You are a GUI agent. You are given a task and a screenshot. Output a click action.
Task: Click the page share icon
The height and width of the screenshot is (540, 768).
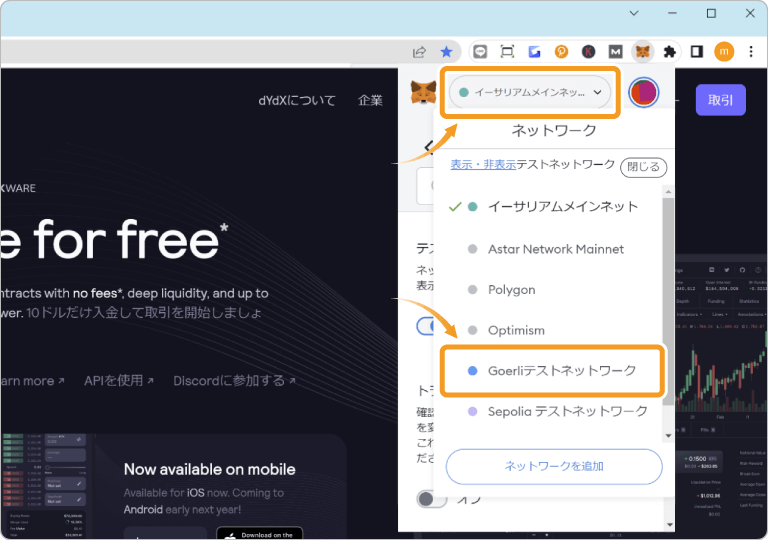click(x=419, y=51)
